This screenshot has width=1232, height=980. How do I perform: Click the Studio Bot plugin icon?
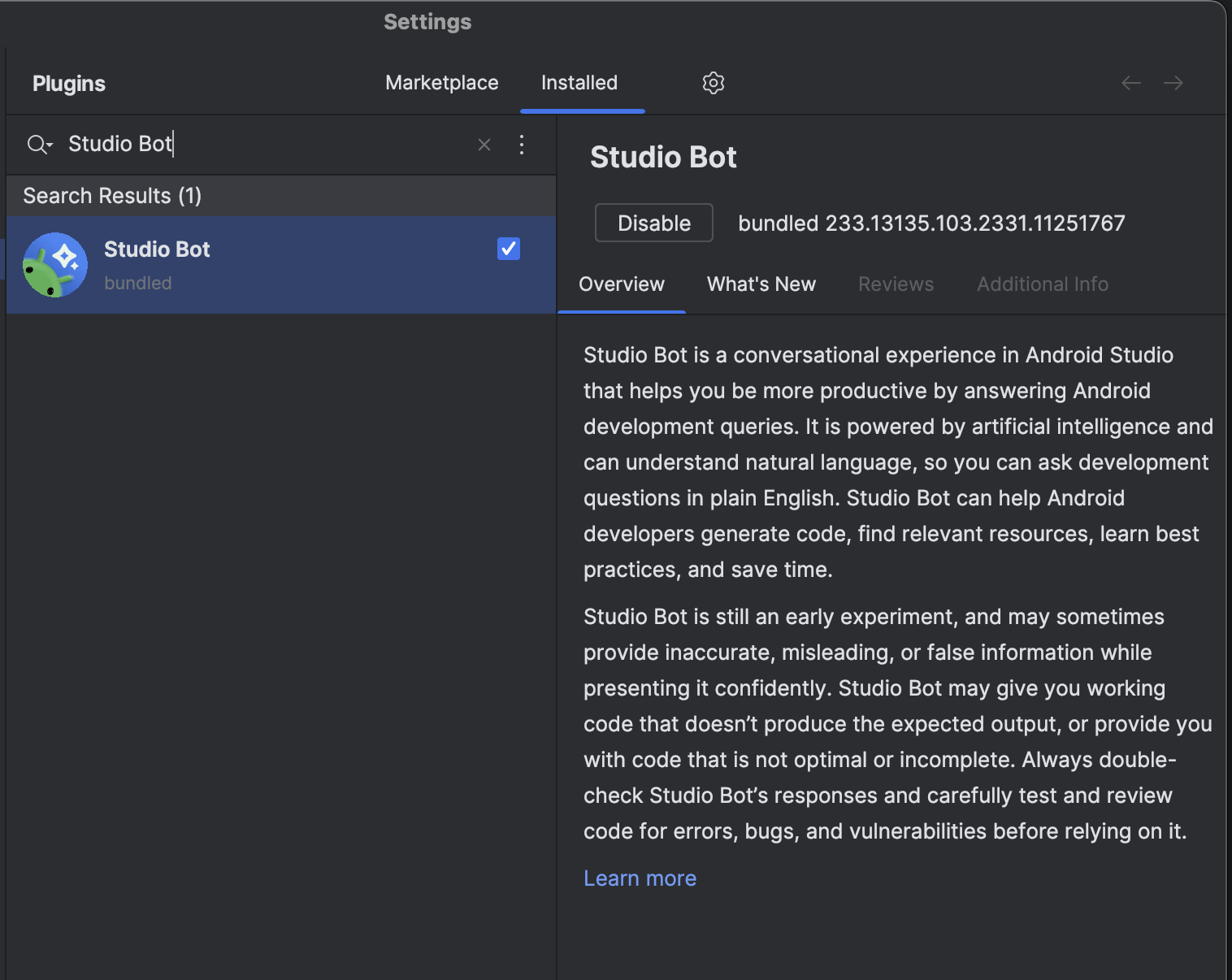click(x=55, y=265)
